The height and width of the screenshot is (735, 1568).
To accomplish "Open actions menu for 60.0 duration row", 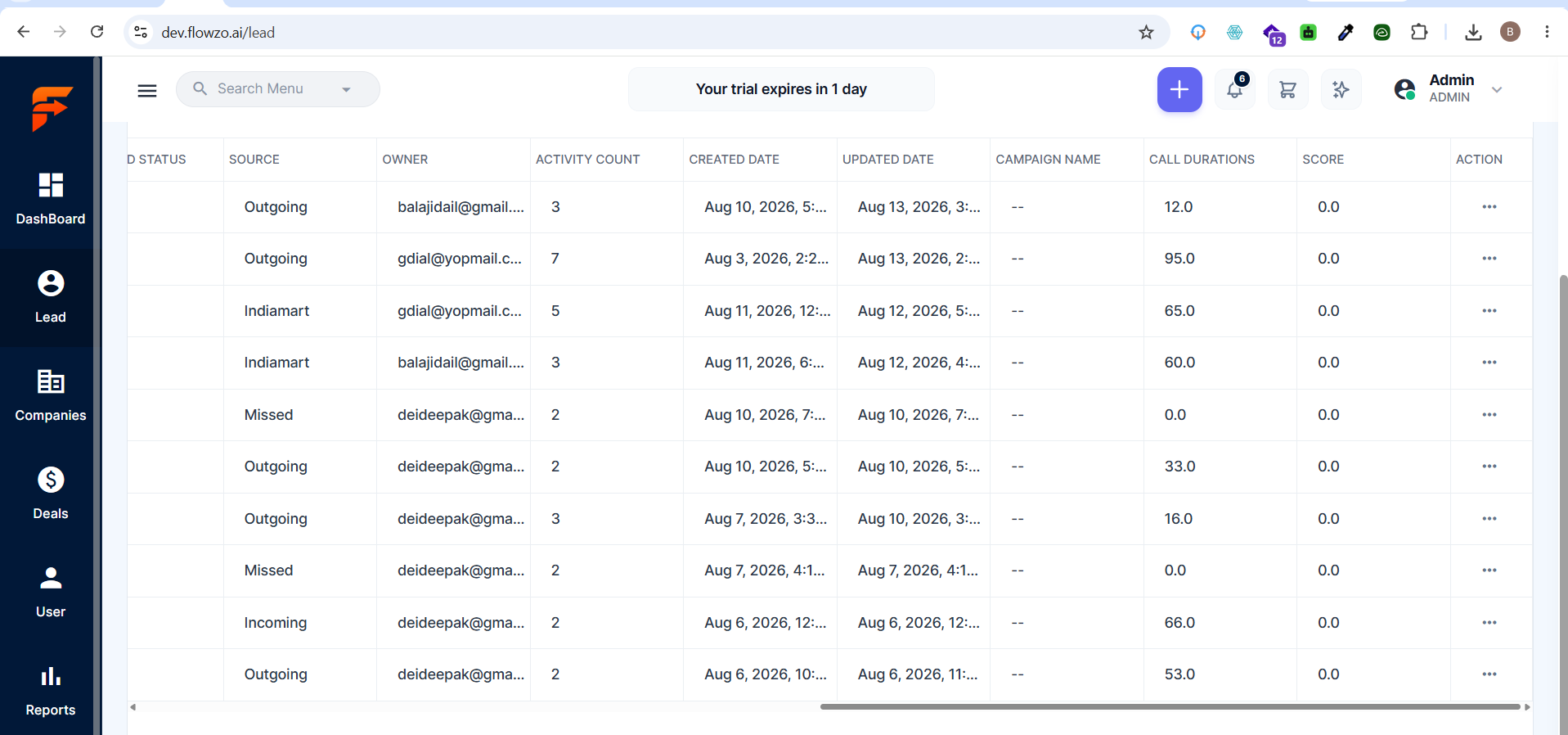I will (x=1489, y=363).
